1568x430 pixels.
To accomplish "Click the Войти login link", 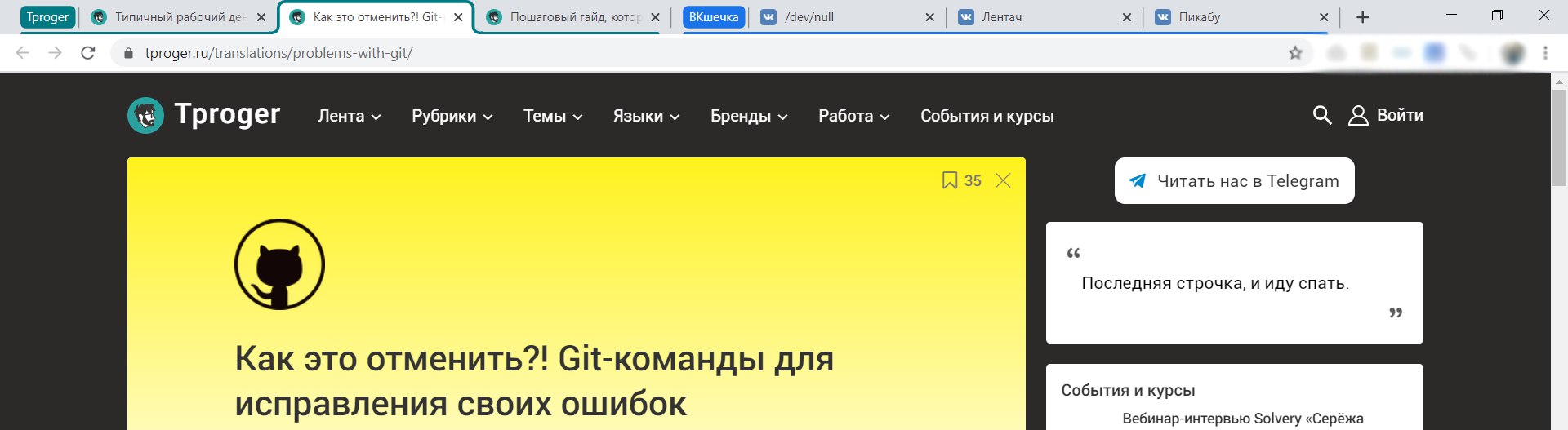I will (x=1400, y=115).
